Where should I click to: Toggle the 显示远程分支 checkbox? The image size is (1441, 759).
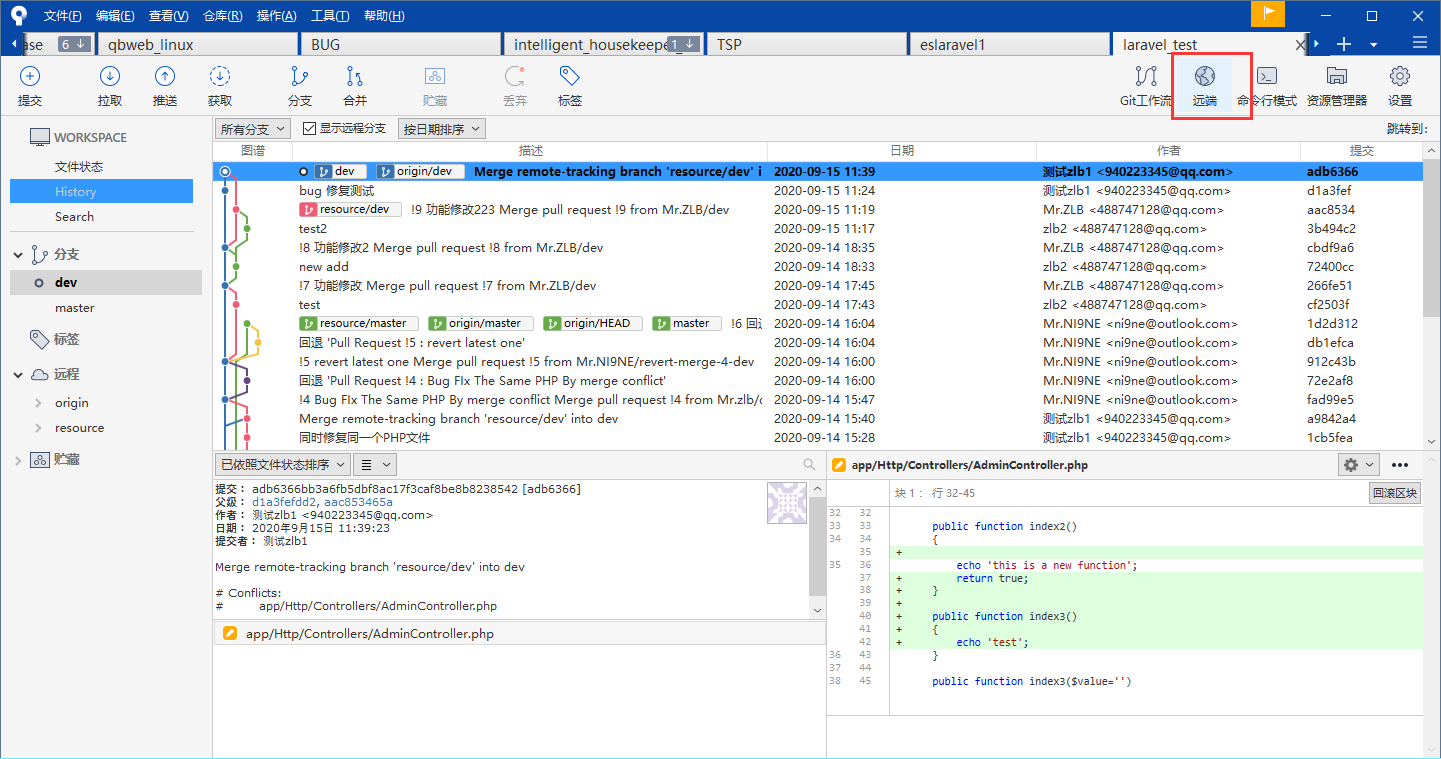point(310,129)
